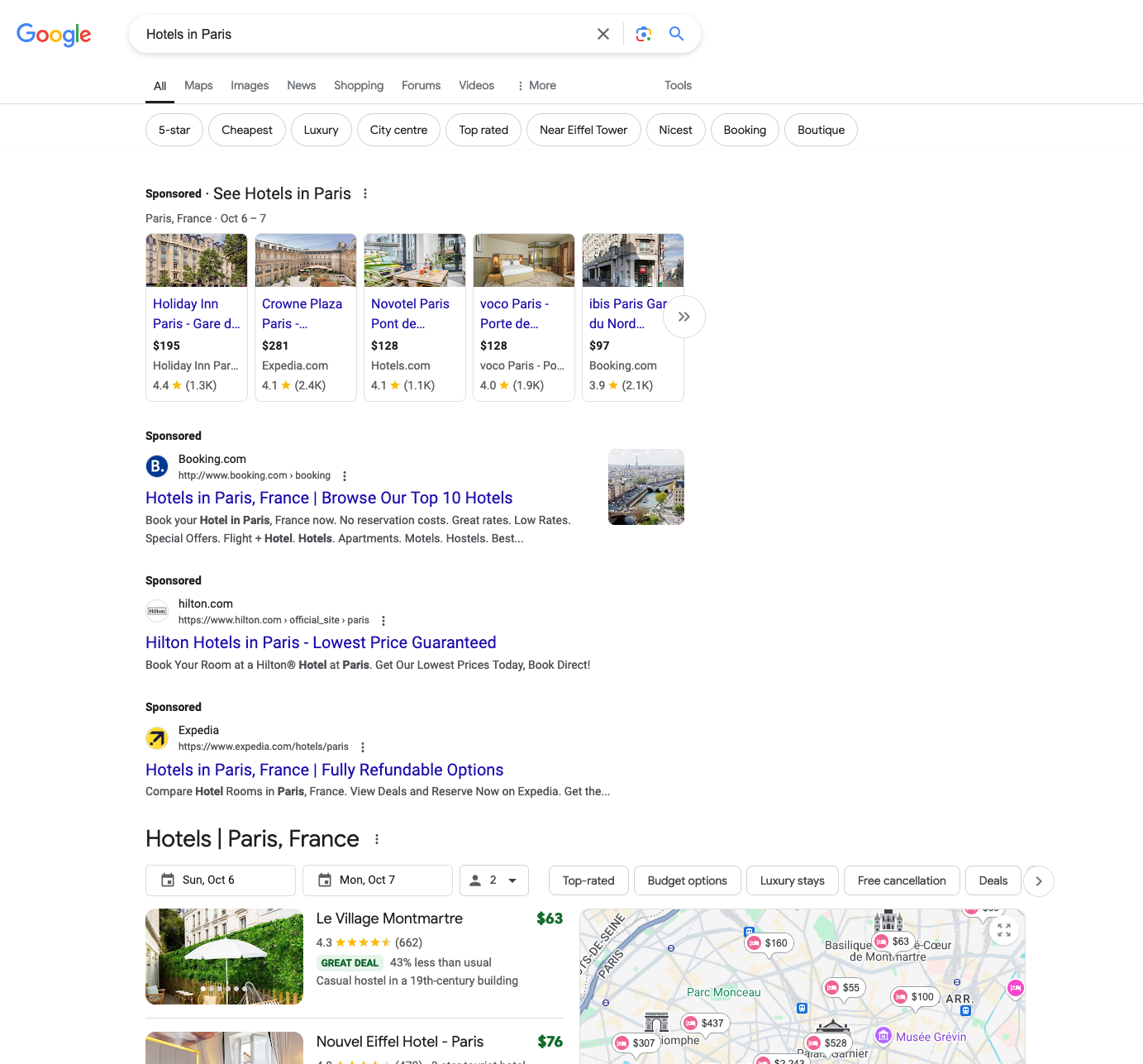1143x1064 pixels.
Task: Click the Expedia favicon
Action: (x=157, y=737)
